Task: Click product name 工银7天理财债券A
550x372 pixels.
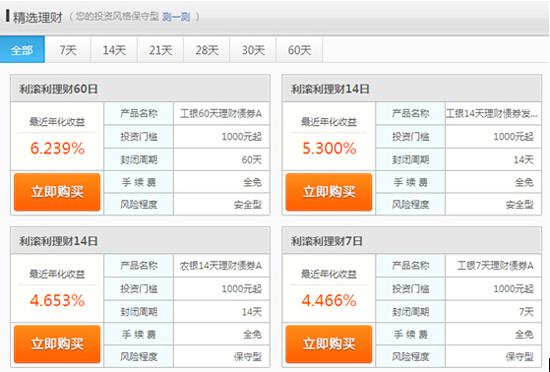Action: pyautogui.click(x=495, y=266)
